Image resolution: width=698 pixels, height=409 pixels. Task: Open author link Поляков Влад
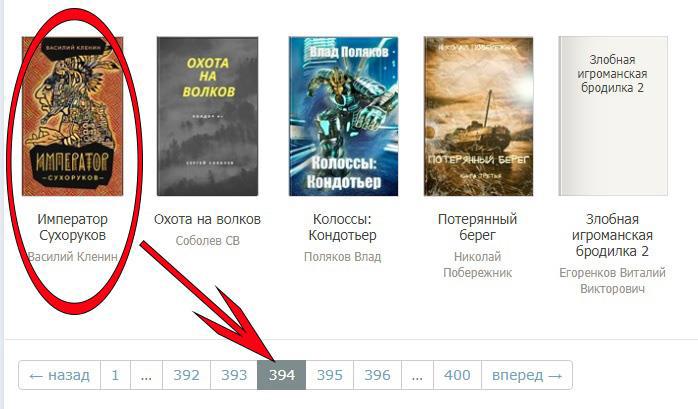click(x=342, y=257)
